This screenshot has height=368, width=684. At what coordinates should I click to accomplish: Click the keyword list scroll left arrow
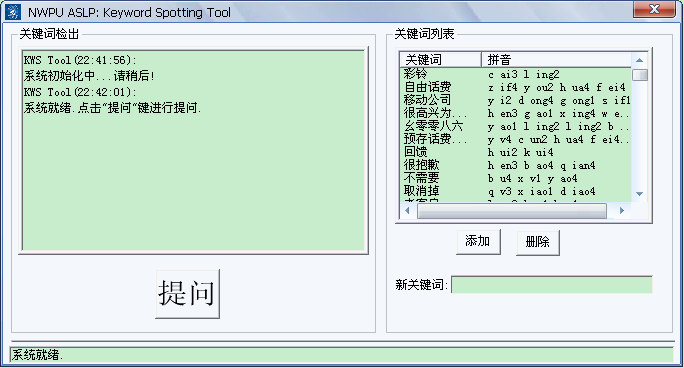click(x=407, y=211)
